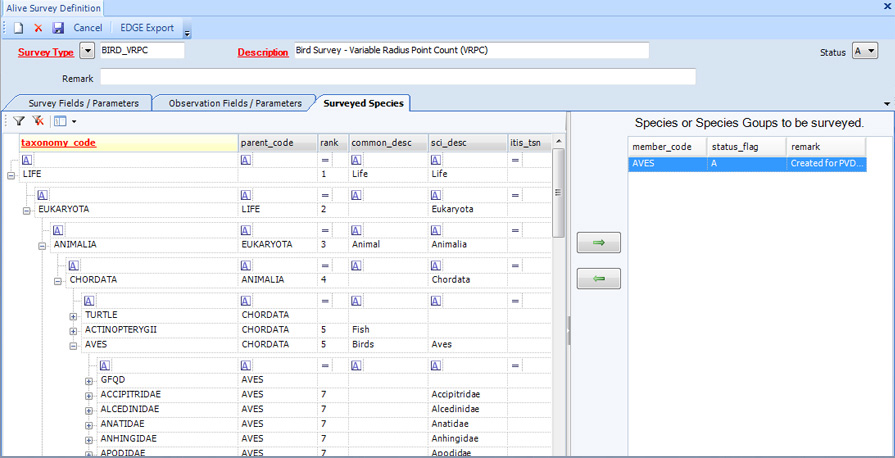
Task: Collapse the AVES tree node
Action: tap(73, 344)
